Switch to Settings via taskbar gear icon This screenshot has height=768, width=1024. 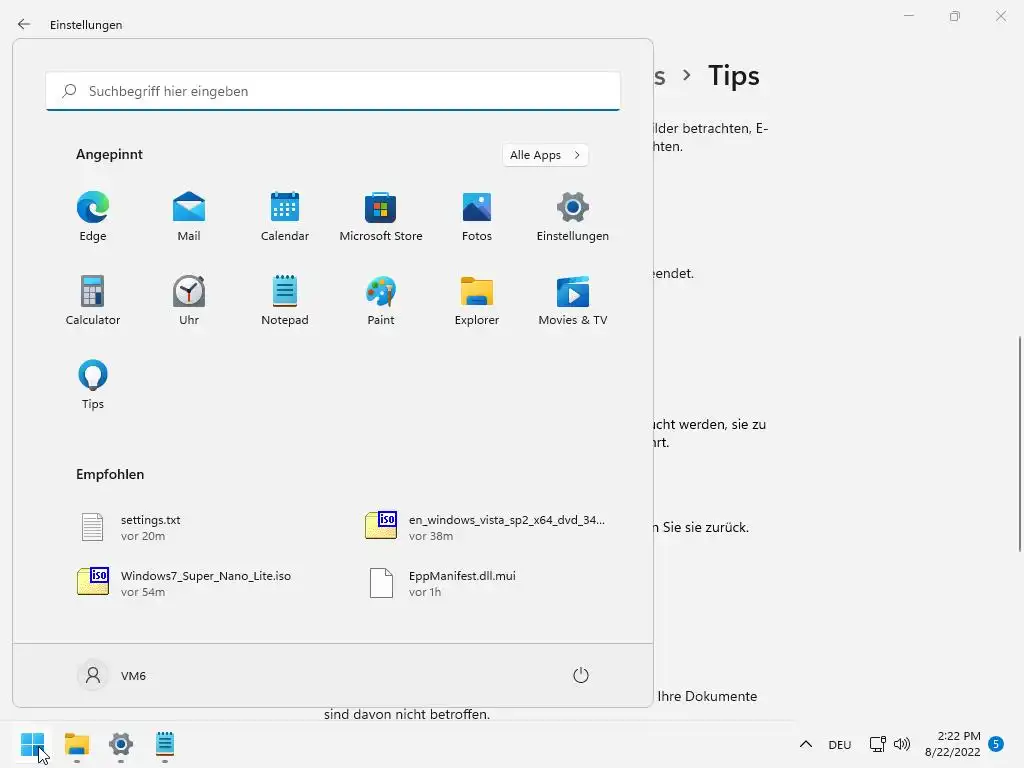pos(121,744)
